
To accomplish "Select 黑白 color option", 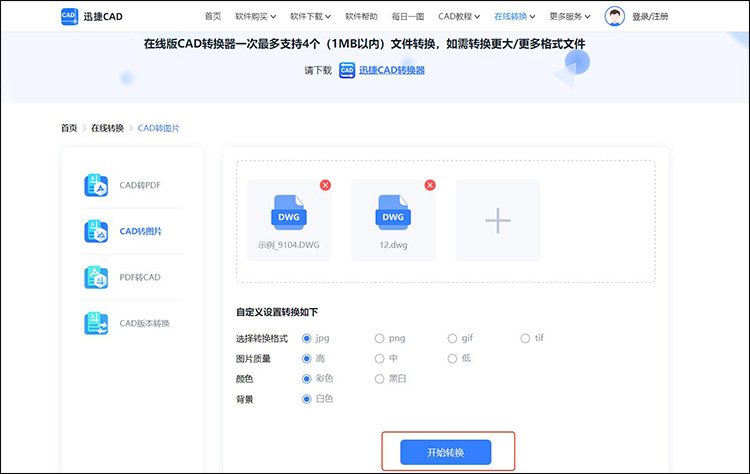I will click(379, 379).
